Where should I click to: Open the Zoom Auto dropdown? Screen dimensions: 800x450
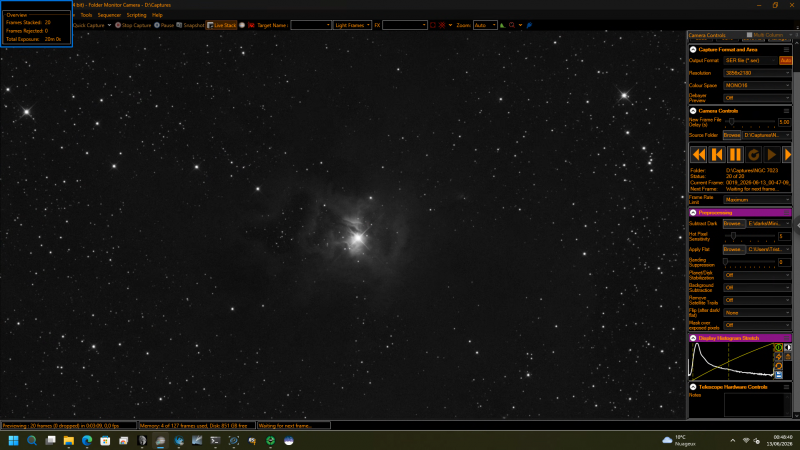pyautogui.click(x=485, y=25)
